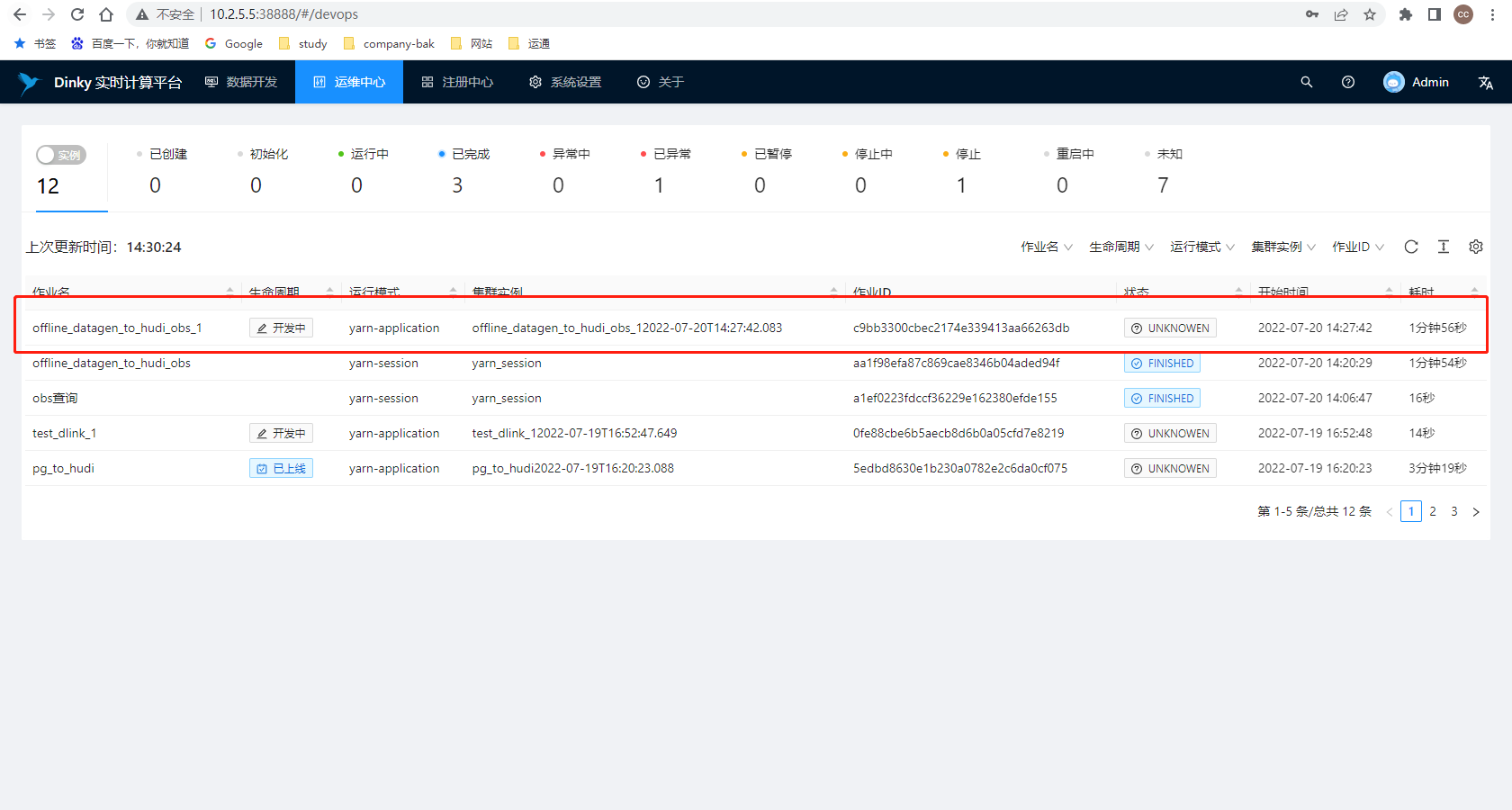Open job offline_datagen_to_hudi_obs_1
Viewport: 1512px width, 810px height.
117,328
